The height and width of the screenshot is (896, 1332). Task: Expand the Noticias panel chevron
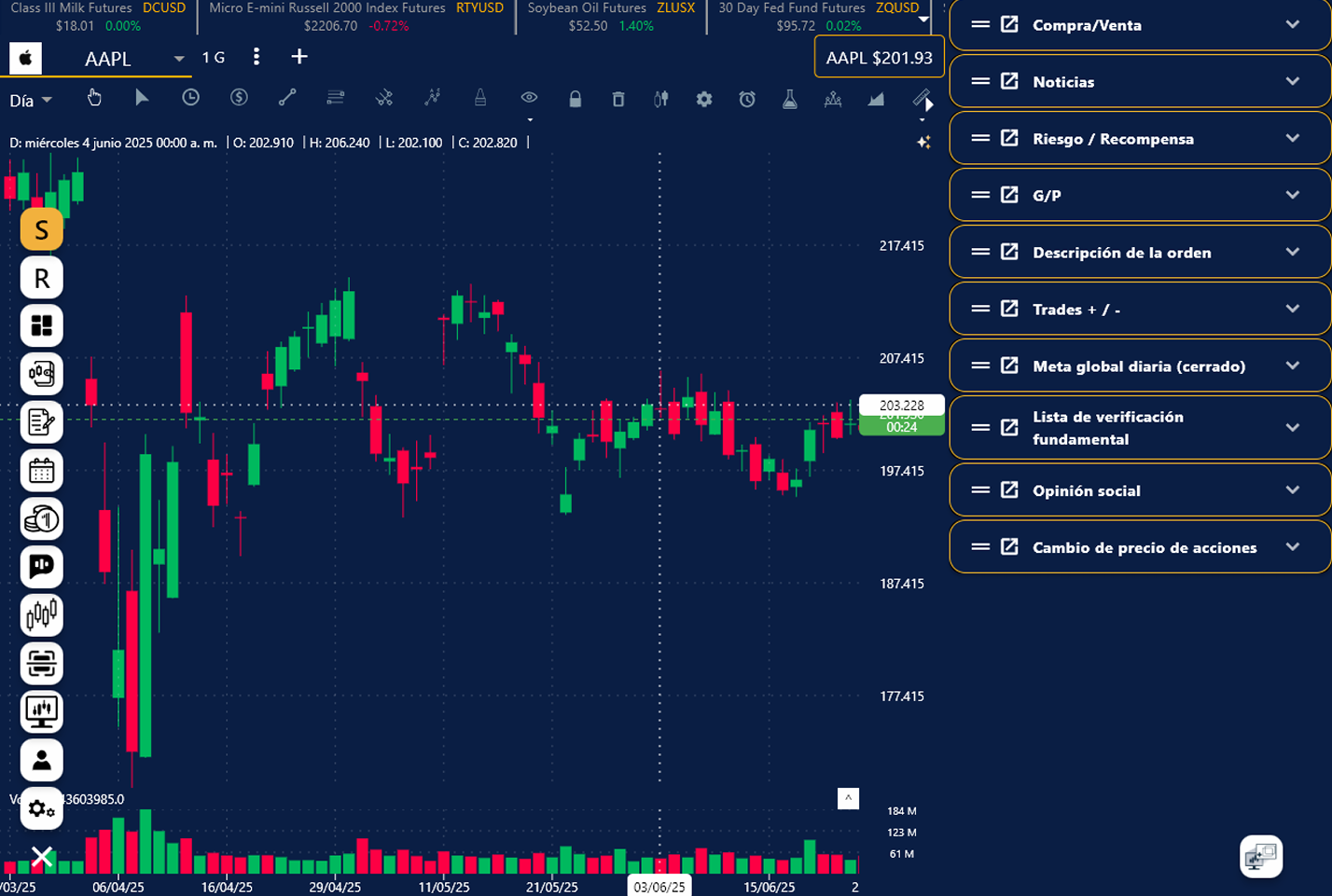pyautogui.click(x=1292, y=82)
